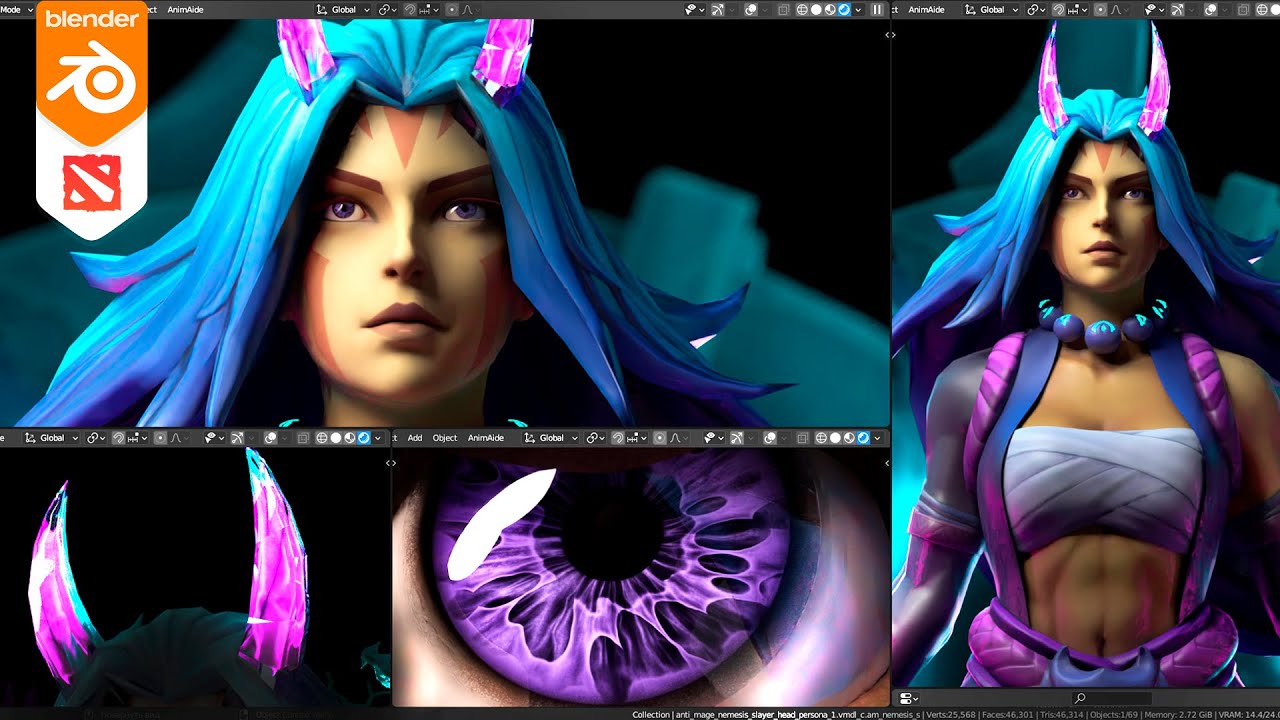Select material preview shading in top-left viewport
The height and width of the screenshot is (720, 1280).
coord(830,9)
